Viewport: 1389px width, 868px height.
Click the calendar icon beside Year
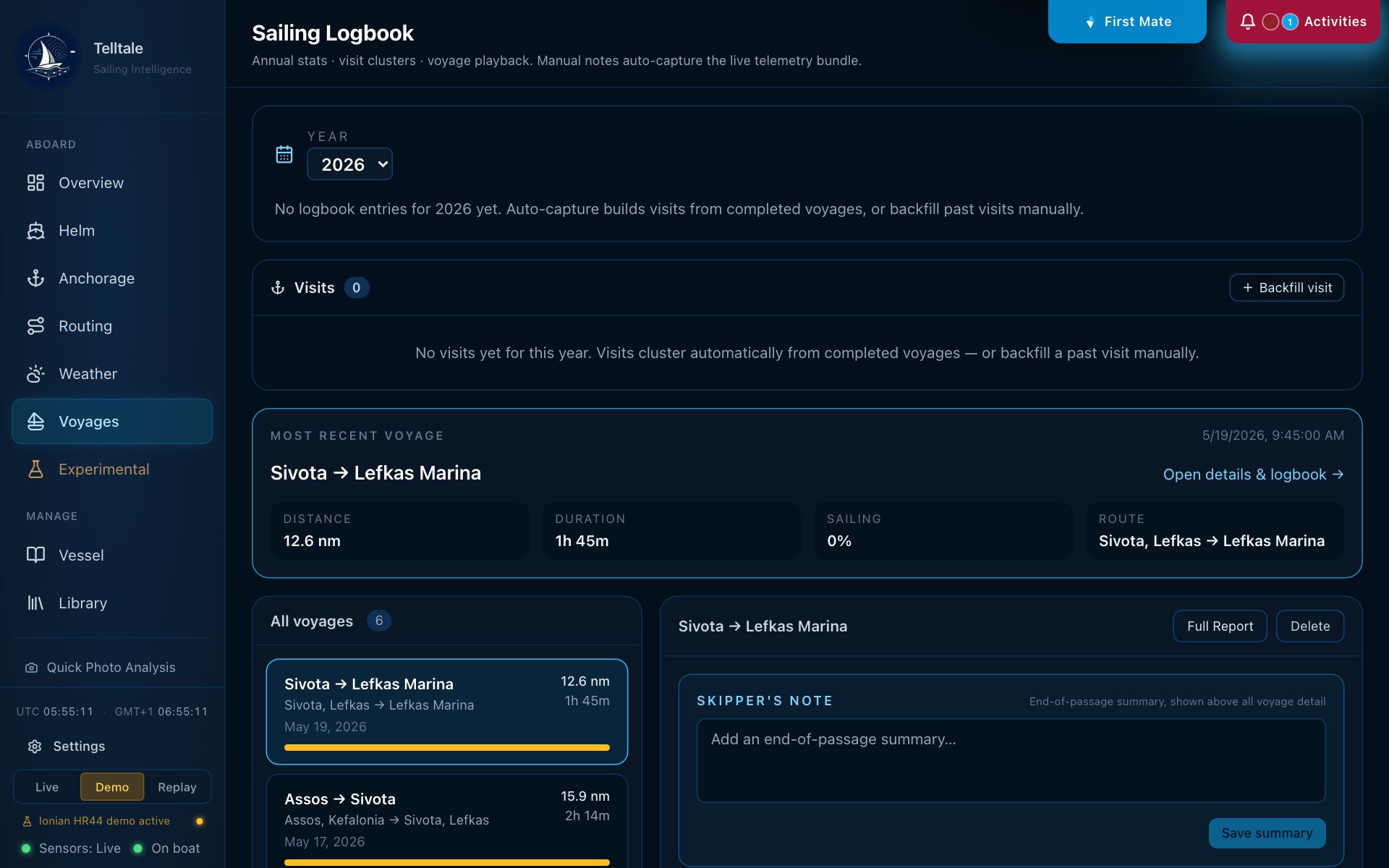pyautogui.click(x=284, y=154)
